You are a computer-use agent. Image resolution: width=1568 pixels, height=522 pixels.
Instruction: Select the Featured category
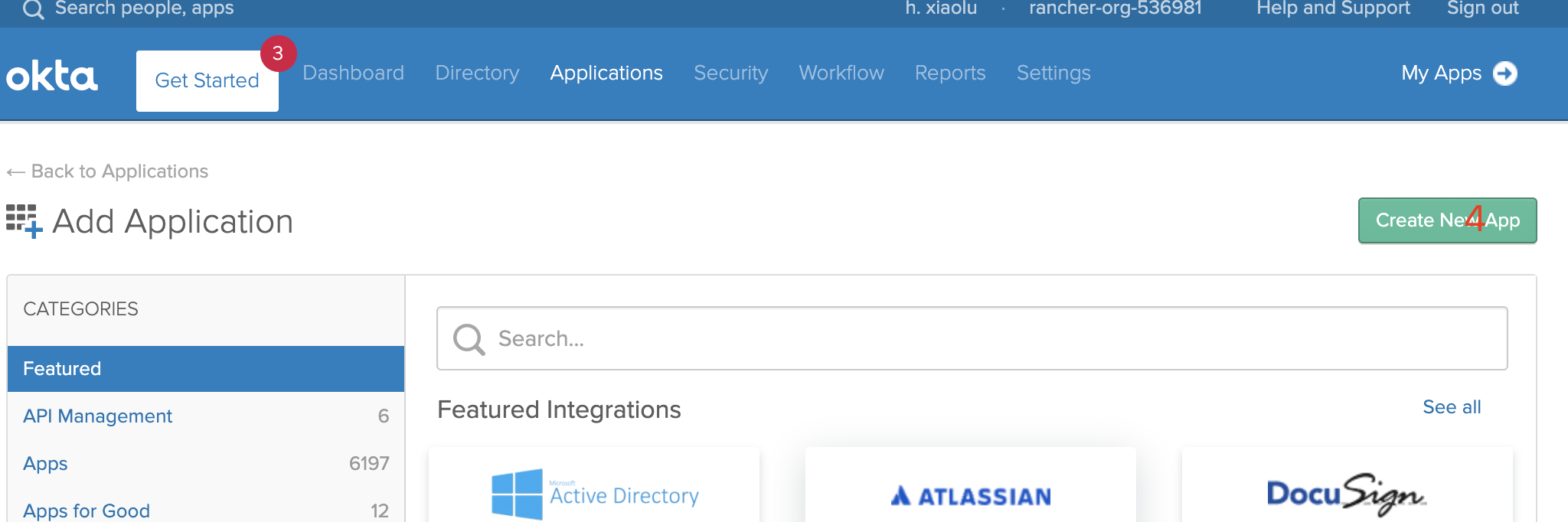[205, 369]
